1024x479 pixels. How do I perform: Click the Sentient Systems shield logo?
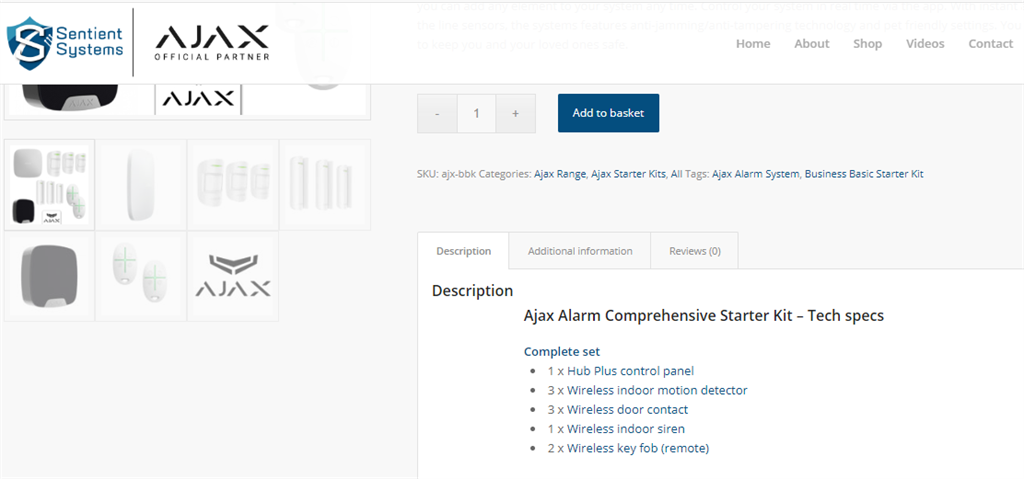click(66, 41)
